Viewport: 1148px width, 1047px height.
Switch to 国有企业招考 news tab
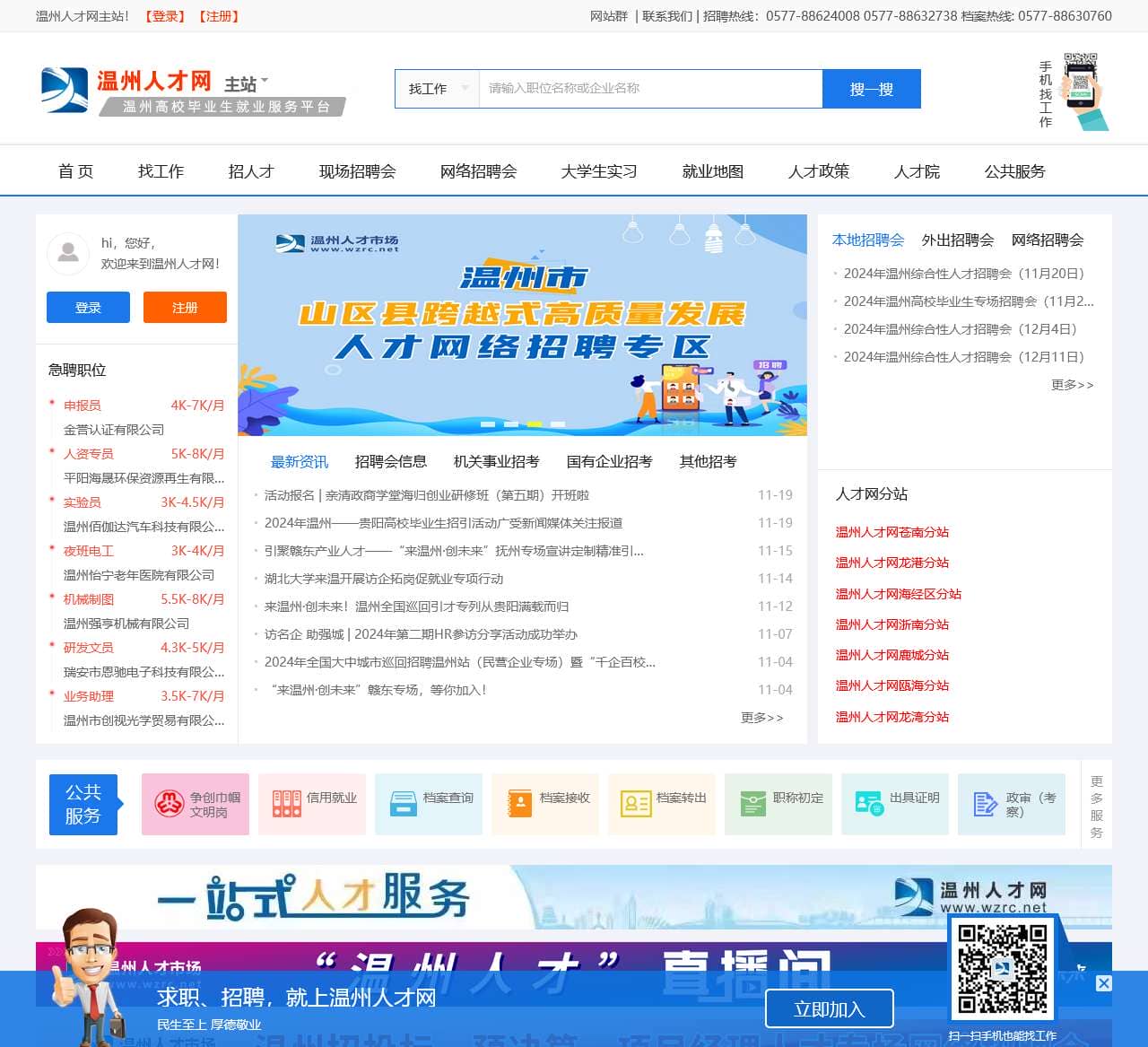pyautogui.click(x=610, y=462)
